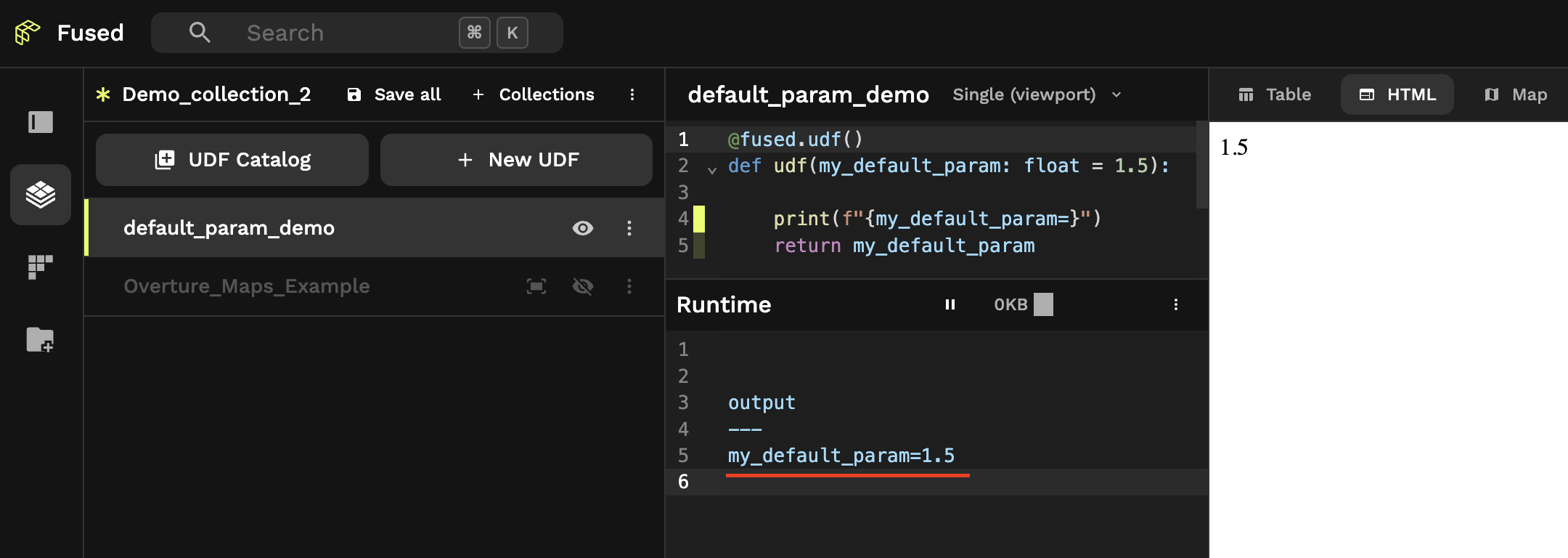Viewport: 1568px width, 558px height.
Task: Click the memory usage indicator bar
Action: [1043, 304]
